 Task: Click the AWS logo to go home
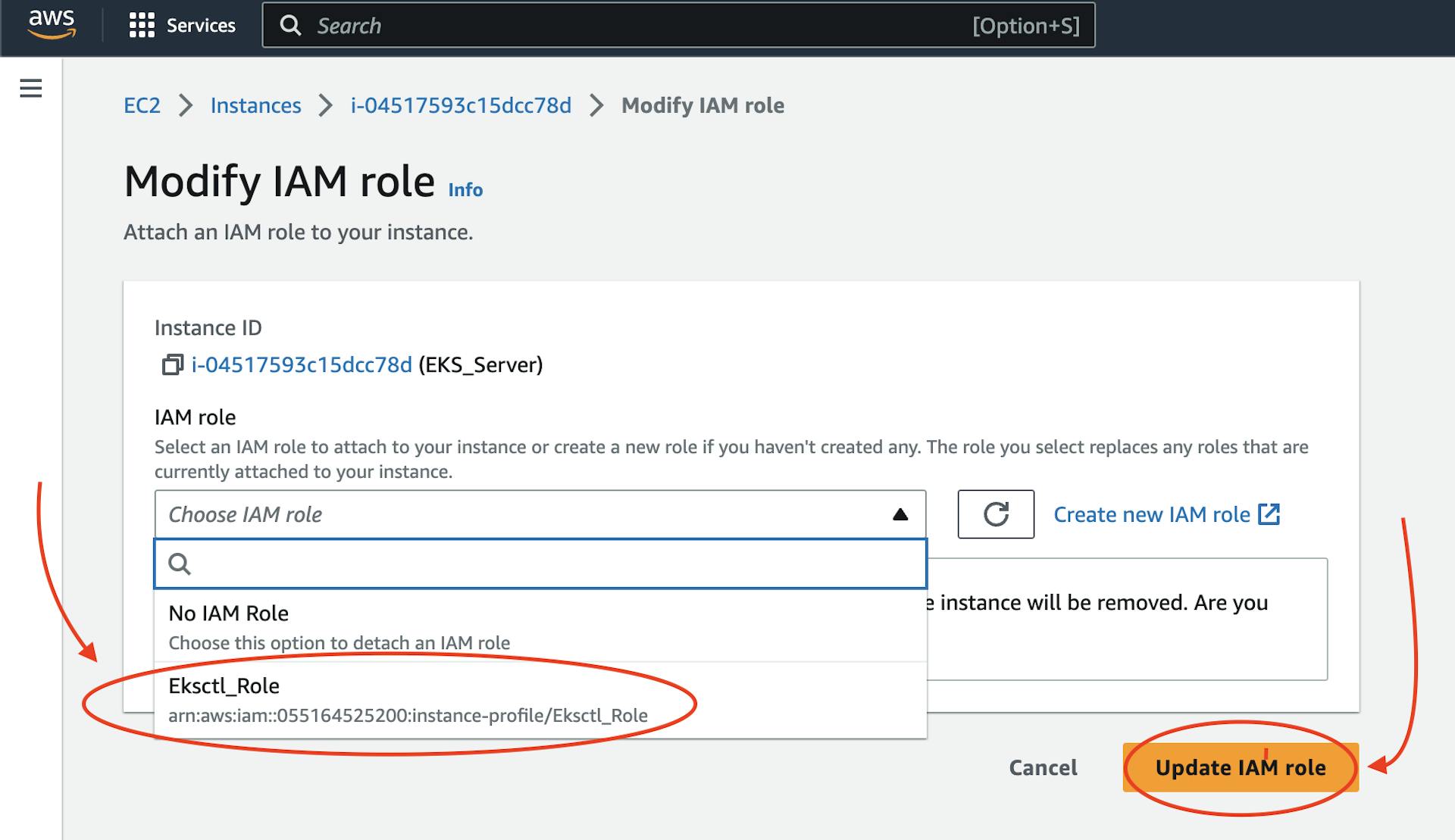click(51, 23)
